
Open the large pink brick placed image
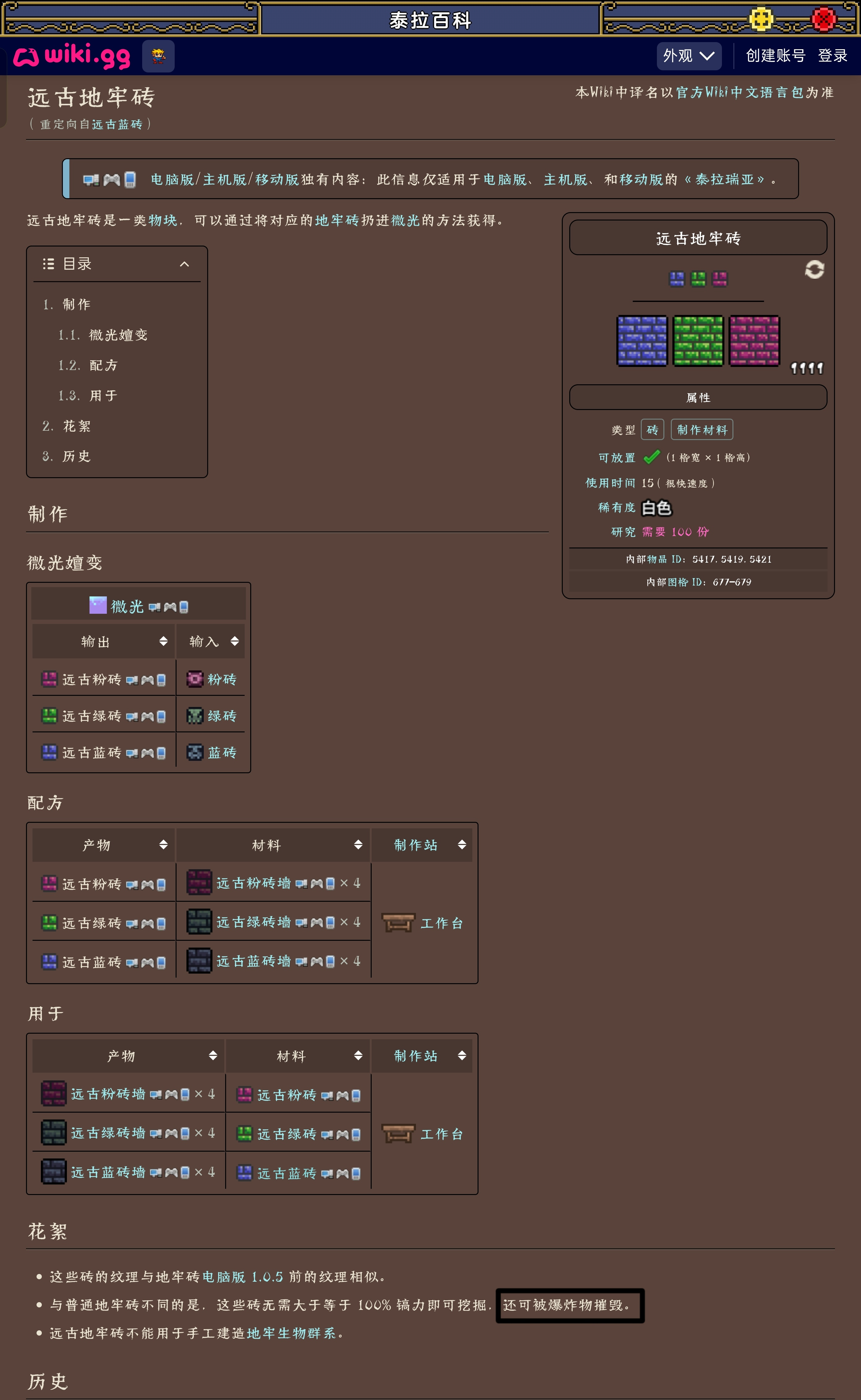click(x=754, y=340)
